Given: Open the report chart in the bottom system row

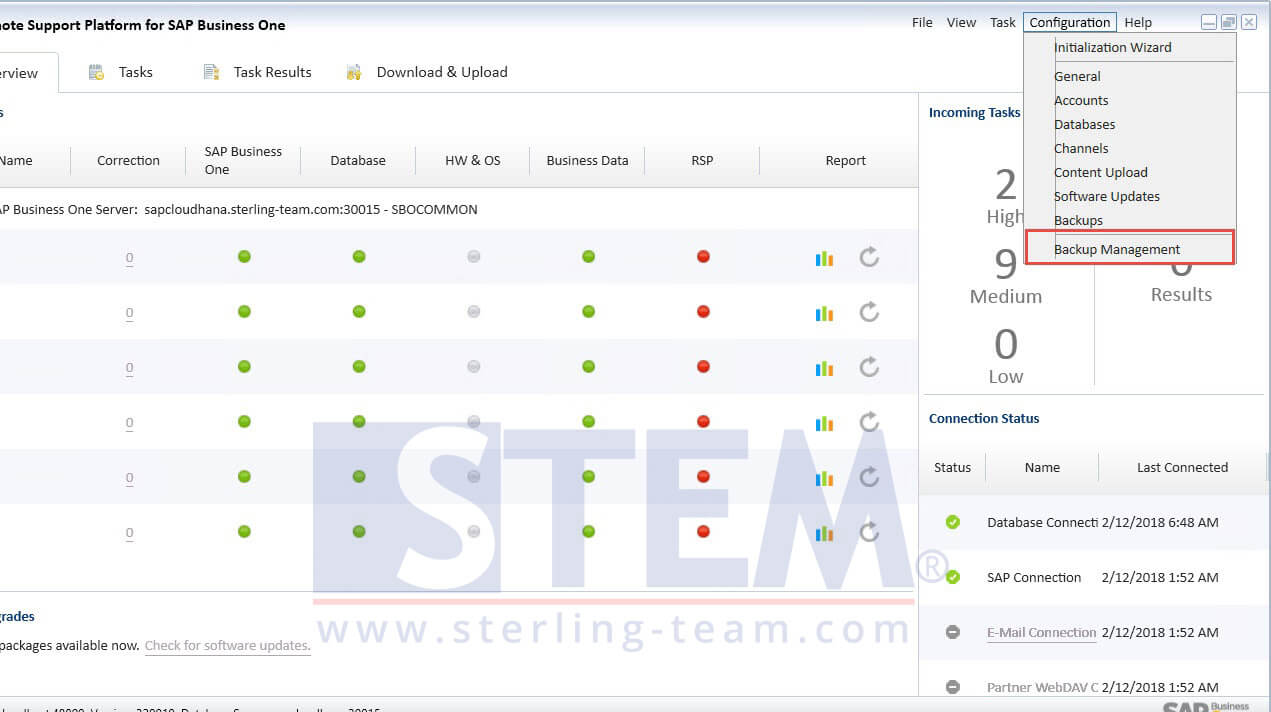Looking at the screenshot, I should point(824,532).
